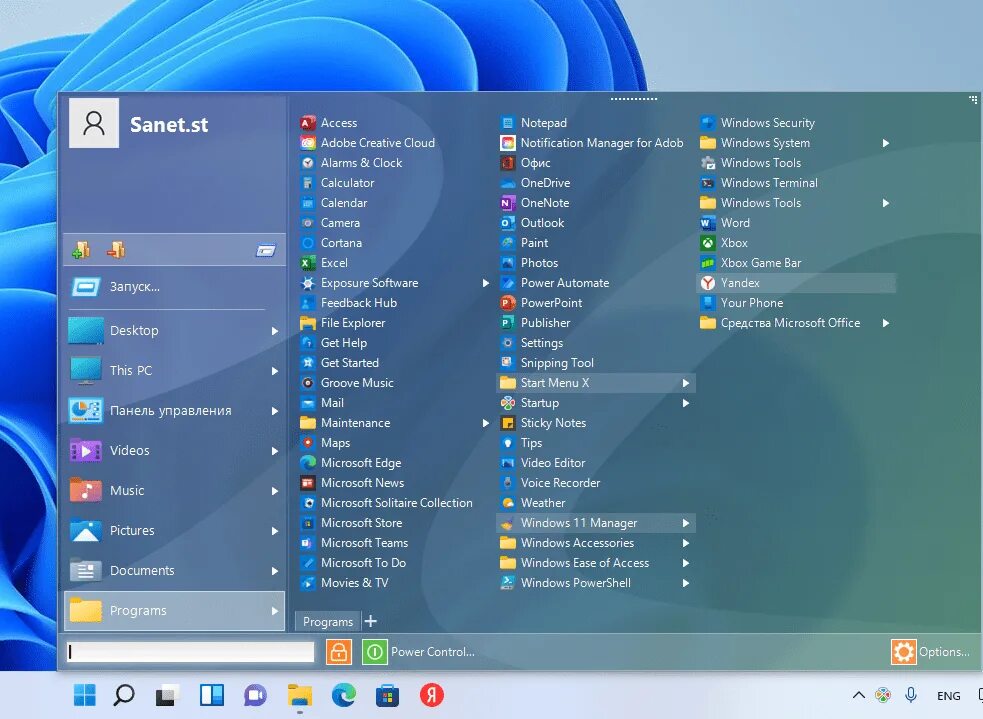Open Microsoft Store icon in programs list
The width and height of the screenshot is (983, 719).
(307, 523)
